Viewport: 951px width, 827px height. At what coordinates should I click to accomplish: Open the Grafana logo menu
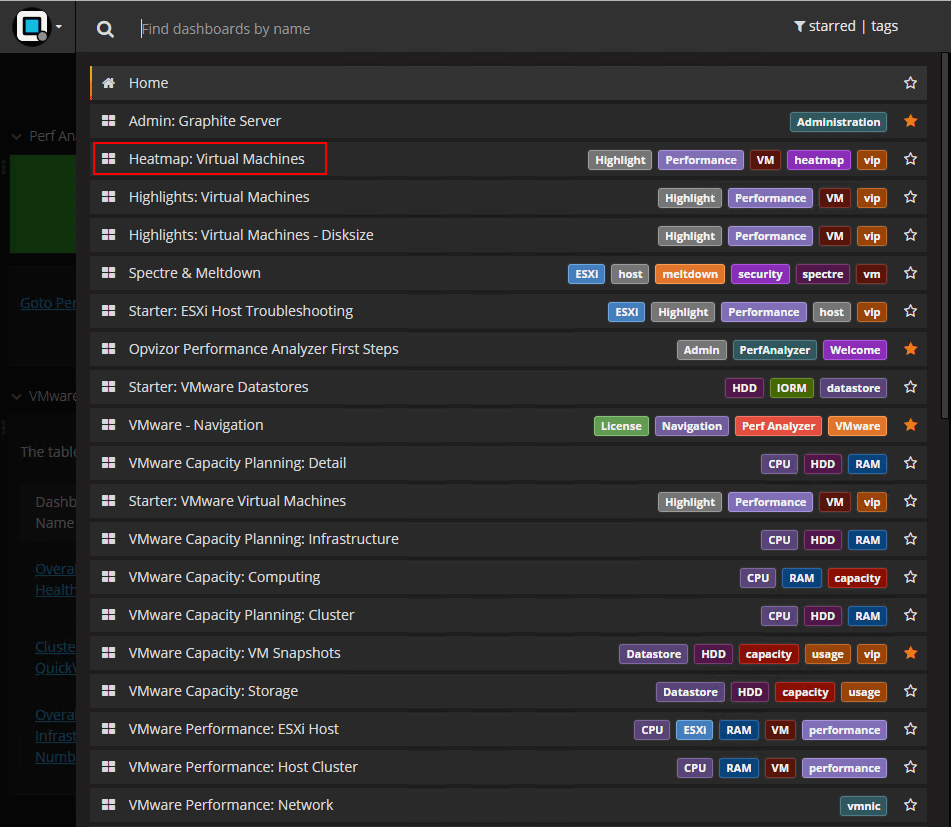[30, 27]
